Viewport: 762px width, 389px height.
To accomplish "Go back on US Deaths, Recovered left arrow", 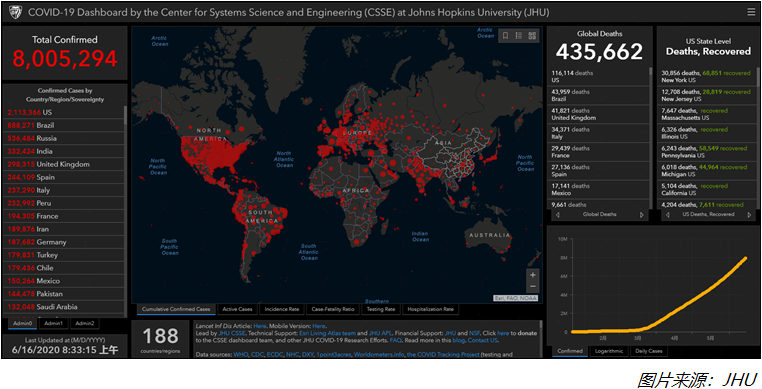I will [x=668, y=214].
